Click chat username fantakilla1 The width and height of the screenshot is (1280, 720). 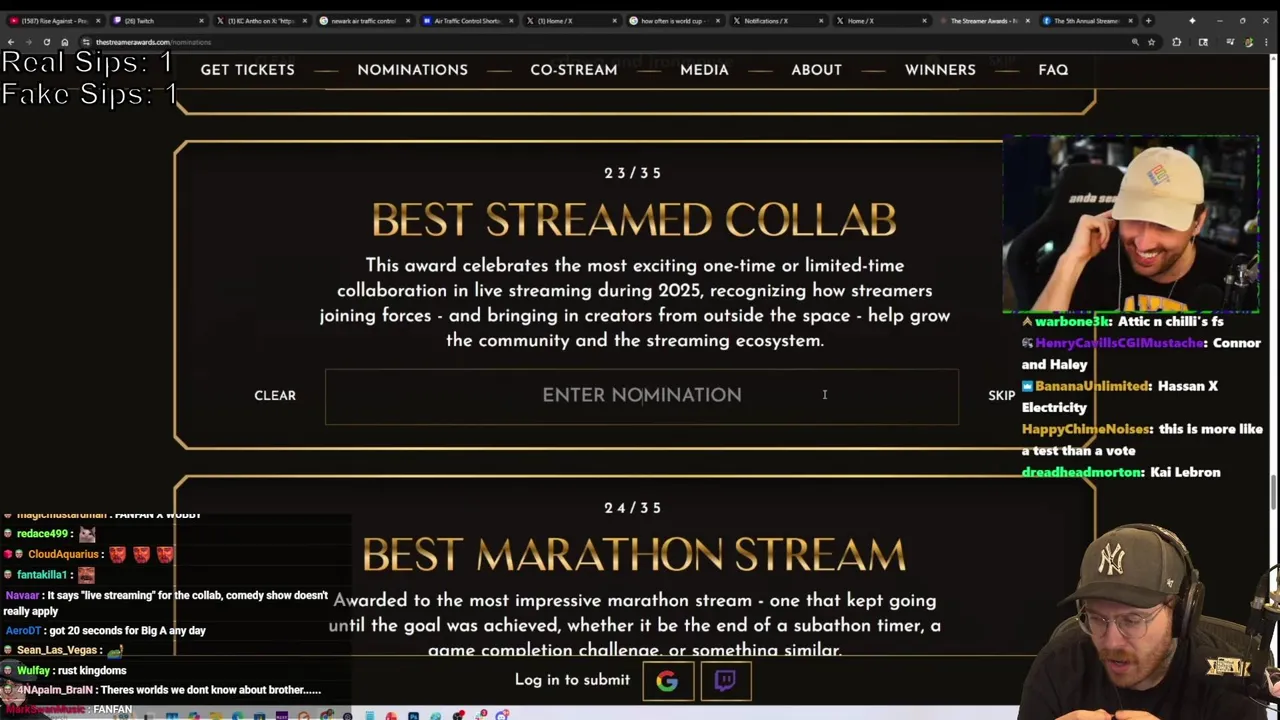(42, 575)
